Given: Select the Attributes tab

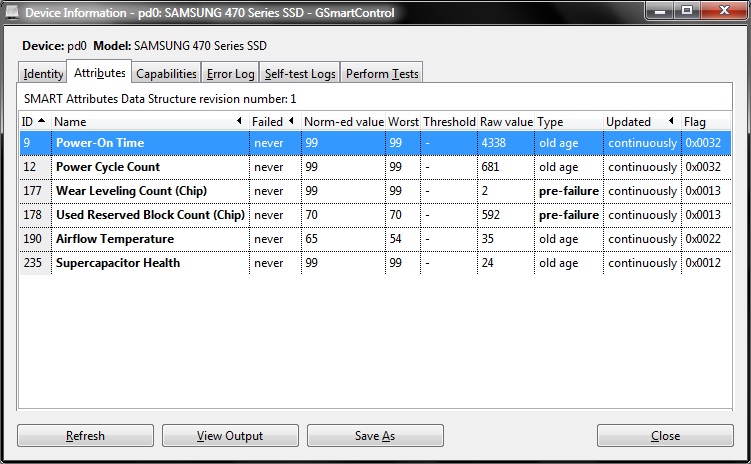Looking at the screenshot, I should [99, 72].
